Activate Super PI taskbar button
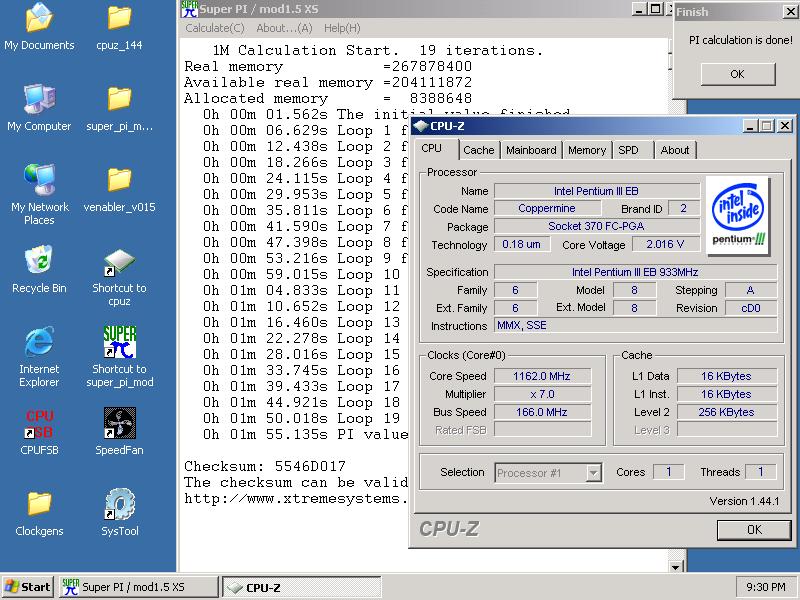 tap(138, 587)
